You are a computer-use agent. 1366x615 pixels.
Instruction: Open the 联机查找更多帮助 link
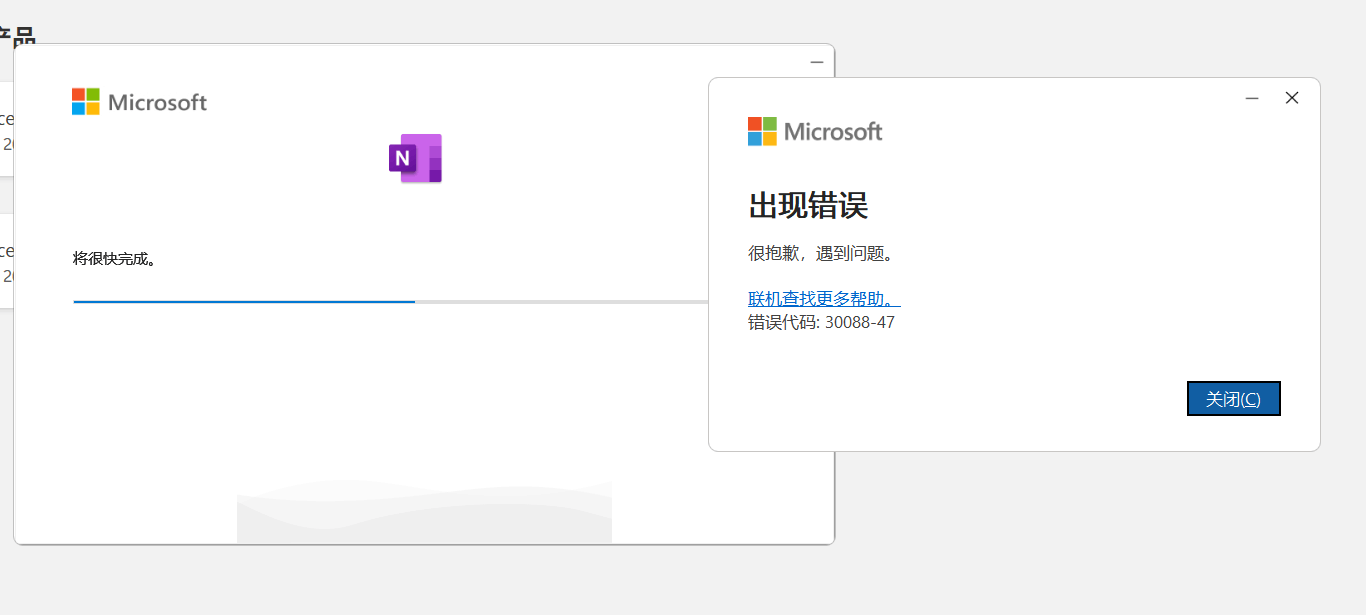click(824, 298)
